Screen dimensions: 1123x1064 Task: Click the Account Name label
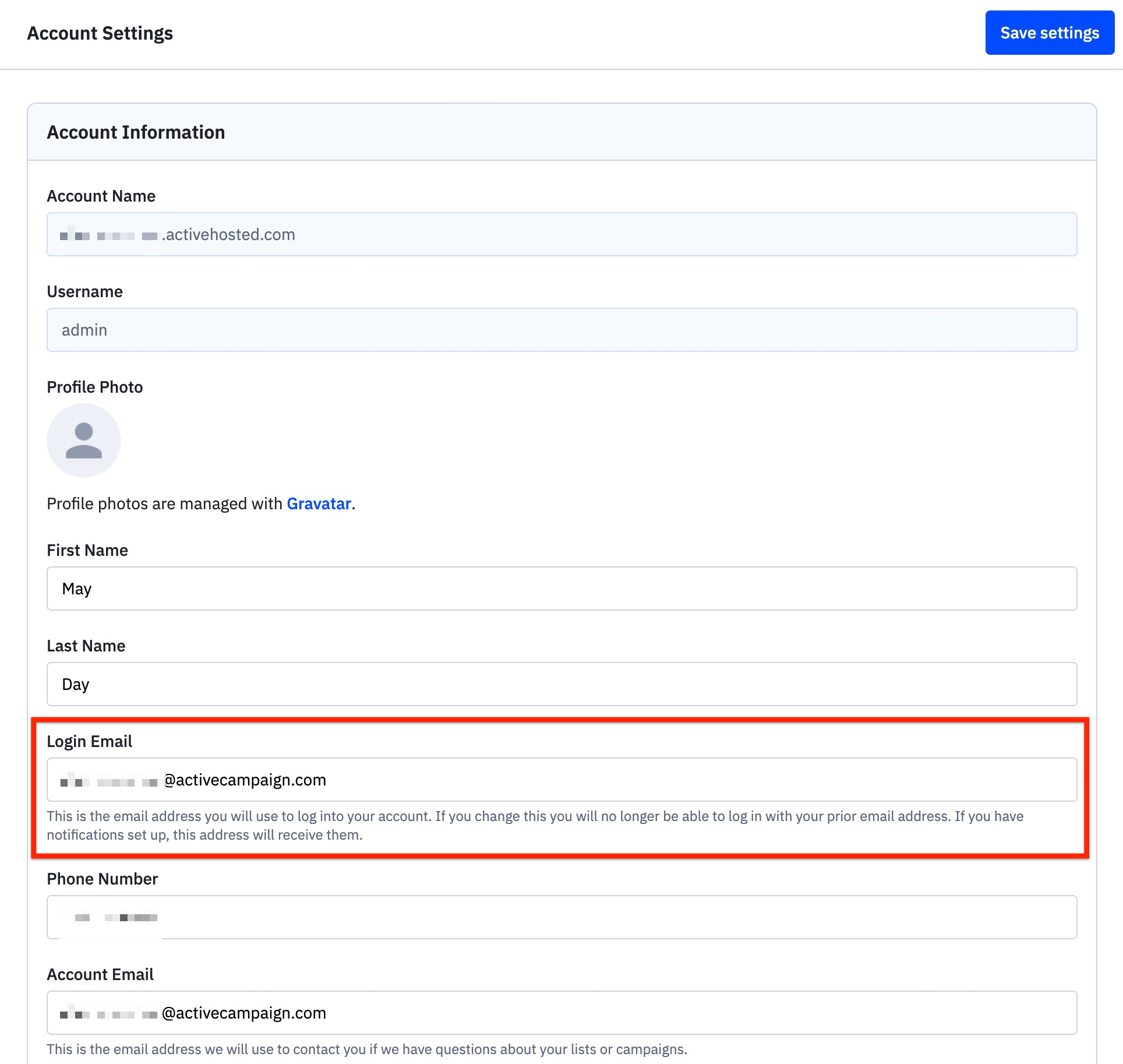coord(101,196)
